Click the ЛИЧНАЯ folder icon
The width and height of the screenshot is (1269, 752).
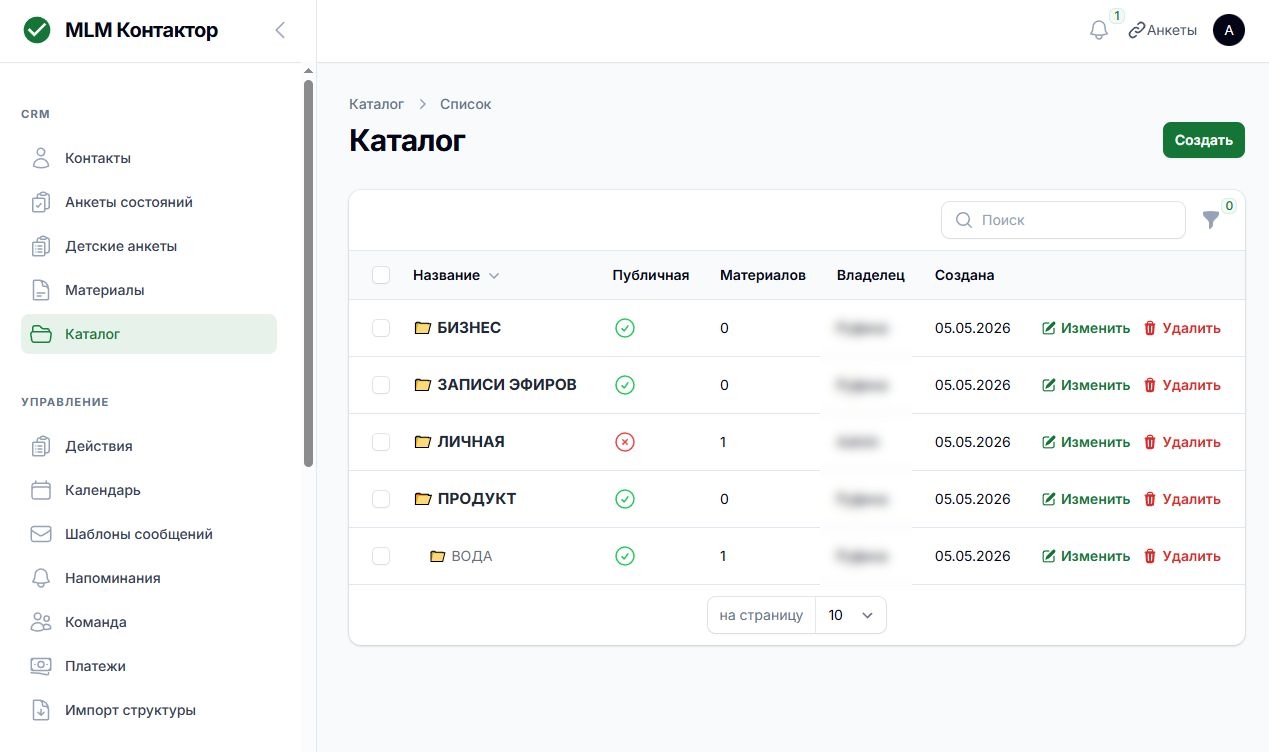tap(422, 442)
